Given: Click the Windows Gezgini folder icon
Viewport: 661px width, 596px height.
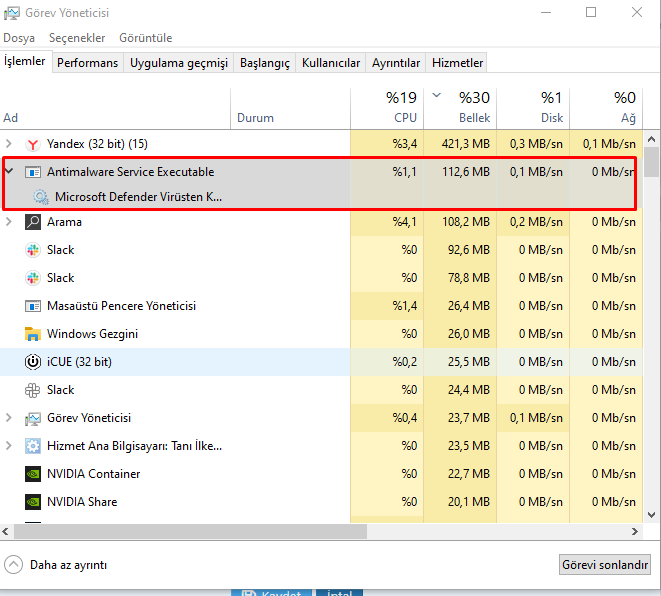Looking at the screenshot, I should pyautogui.click(x=33, y=334).
